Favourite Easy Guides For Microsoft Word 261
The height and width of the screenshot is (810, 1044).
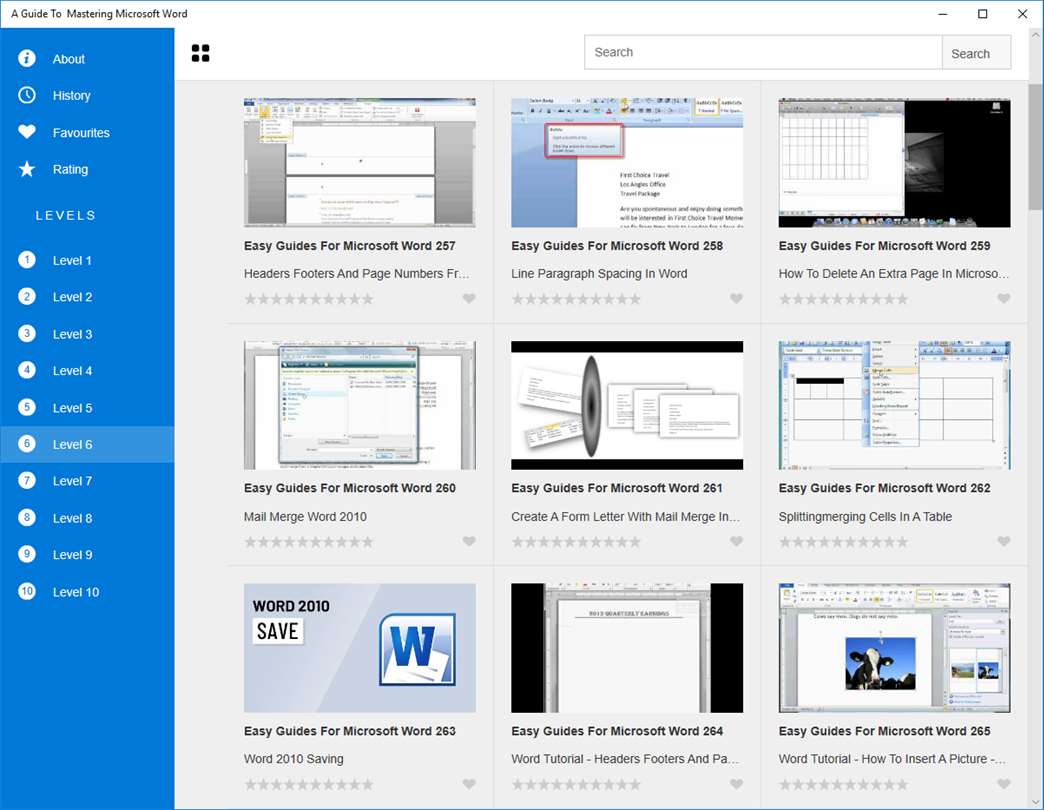tap(736, 541)
